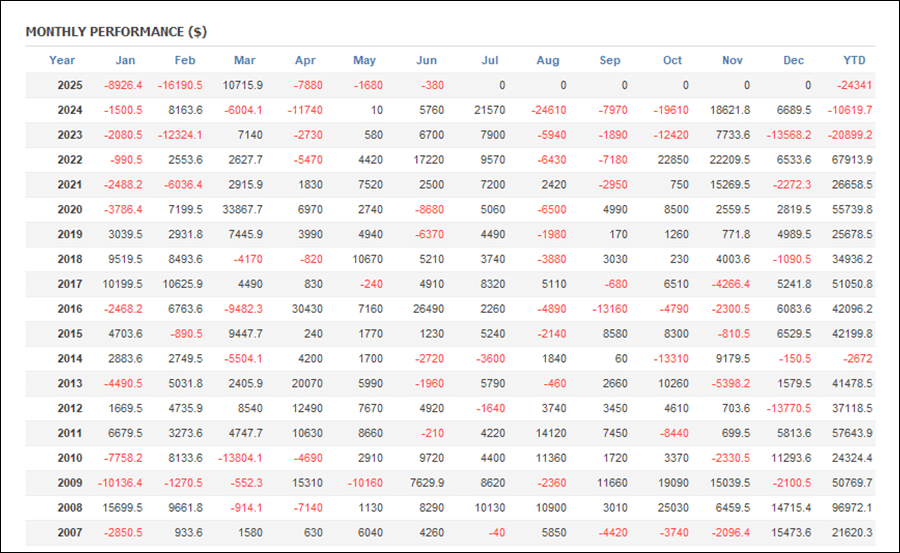900x553 pixels.
Task: Select the 2022 year row label
Action: click(70, 160)
